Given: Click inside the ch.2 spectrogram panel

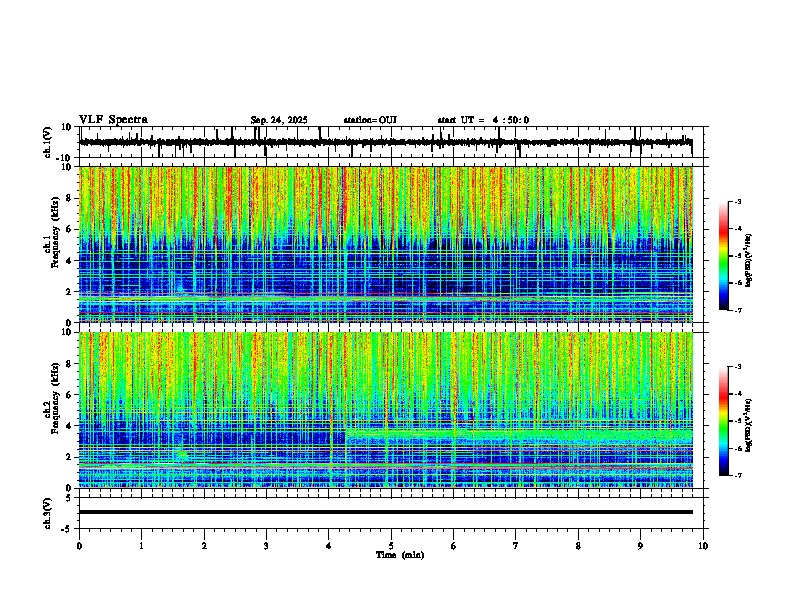Looking at the screenshot, I should pos(386,410).
